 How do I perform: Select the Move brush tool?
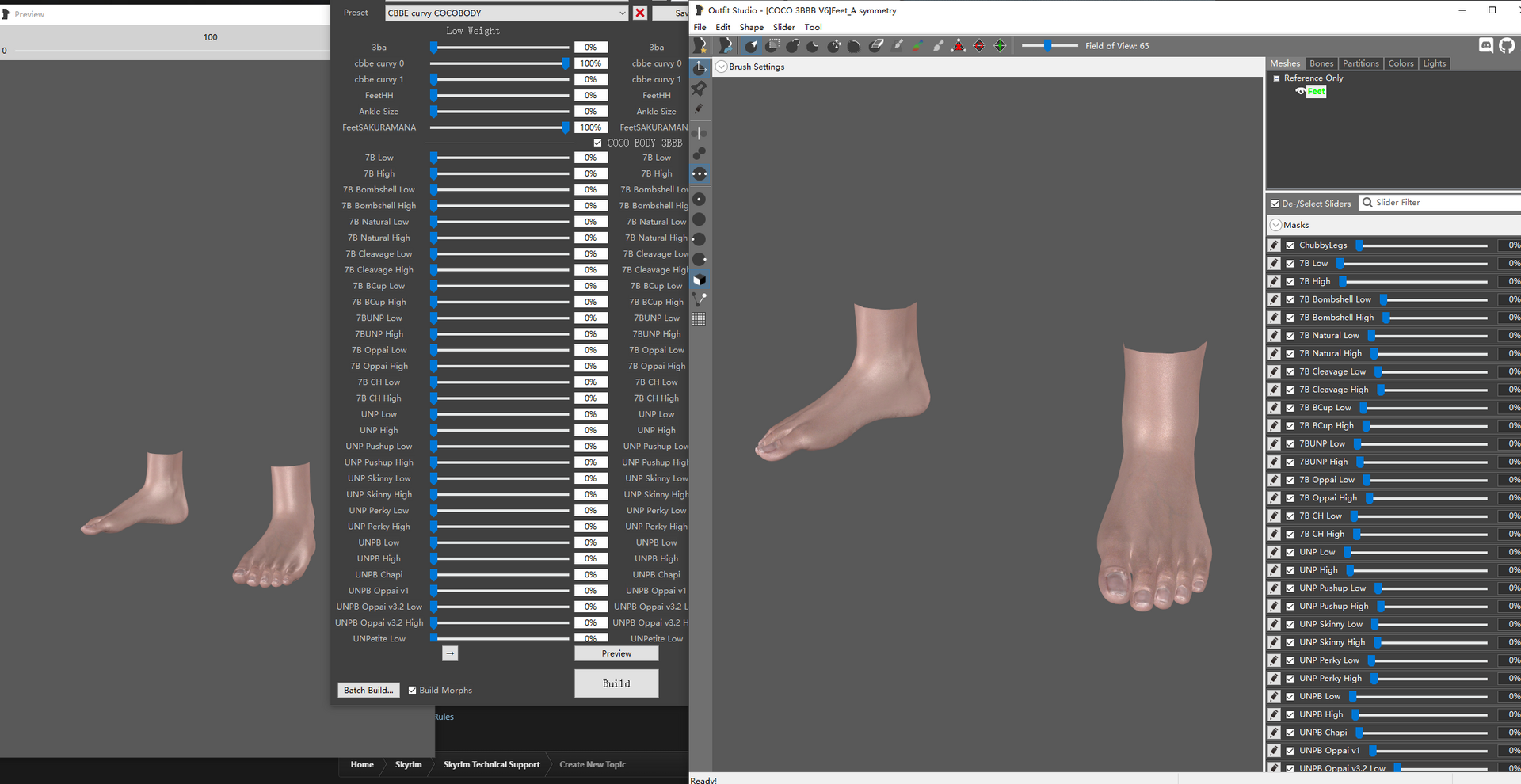coord(834,46)
